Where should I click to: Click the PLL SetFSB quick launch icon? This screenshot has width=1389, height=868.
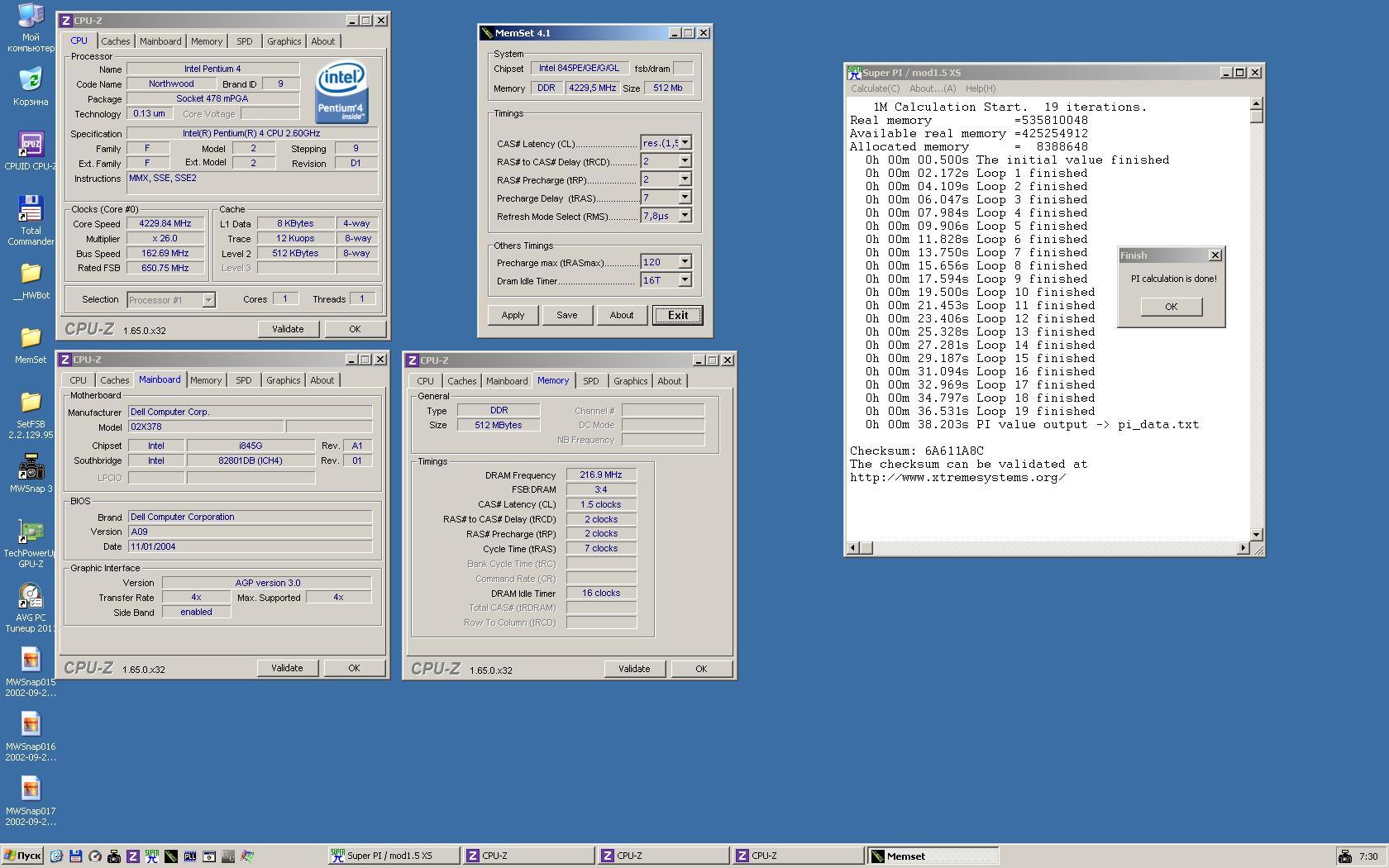(x=189, y=856)
